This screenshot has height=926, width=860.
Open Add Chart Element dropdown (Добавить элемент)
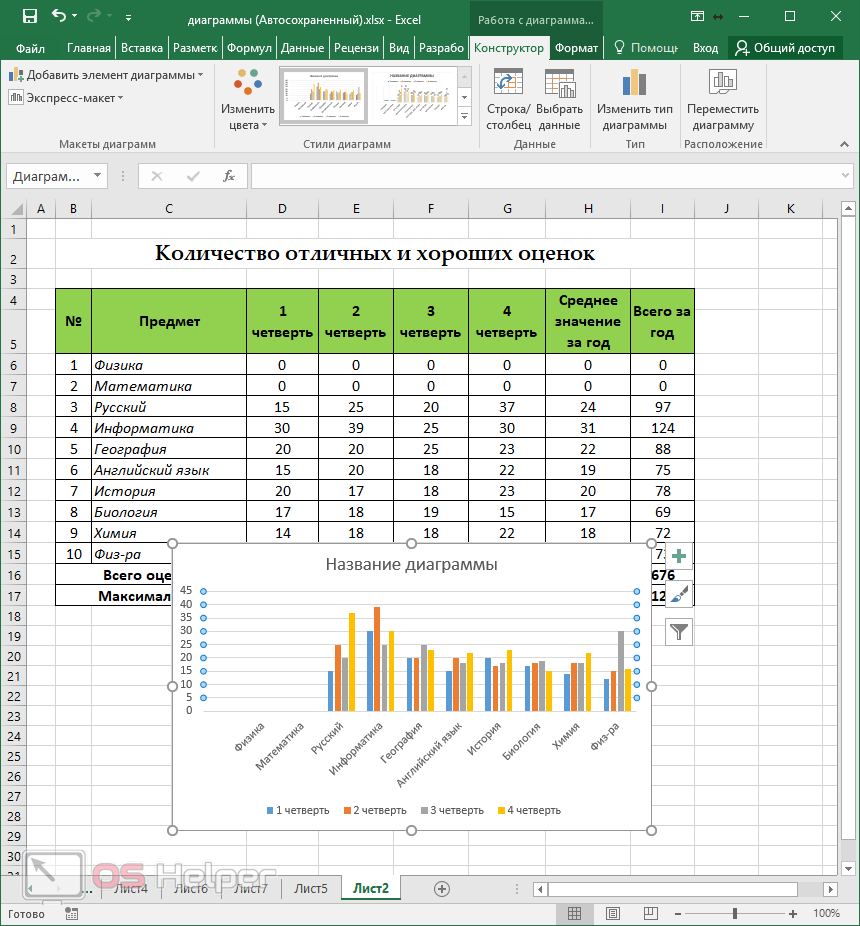click(x=106, y=75)
